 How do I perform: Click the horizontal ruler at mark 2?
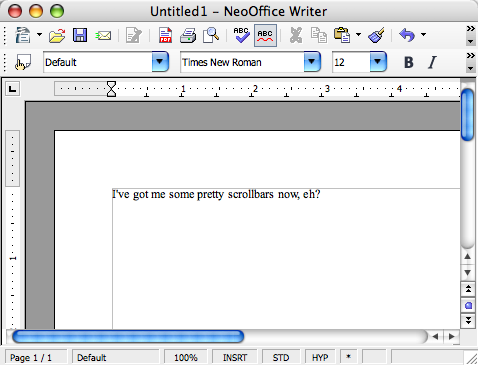[x=255, y=89]
